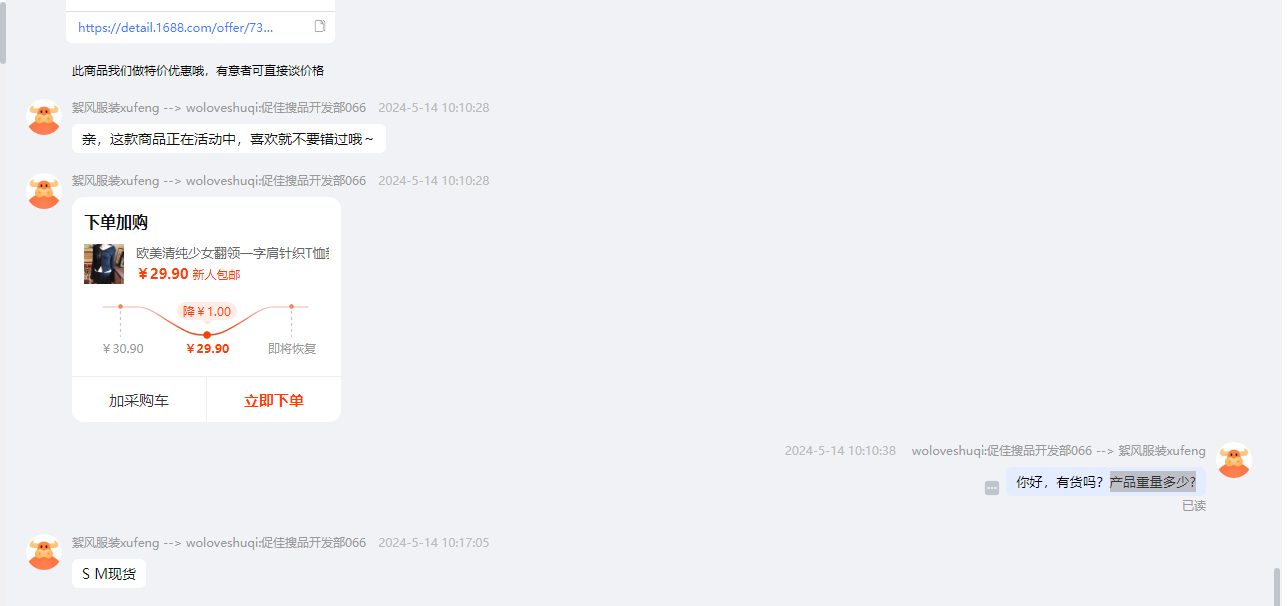The image size is (1287, 606).
Task: Click the 已读 read status label
Action: 1194,506
